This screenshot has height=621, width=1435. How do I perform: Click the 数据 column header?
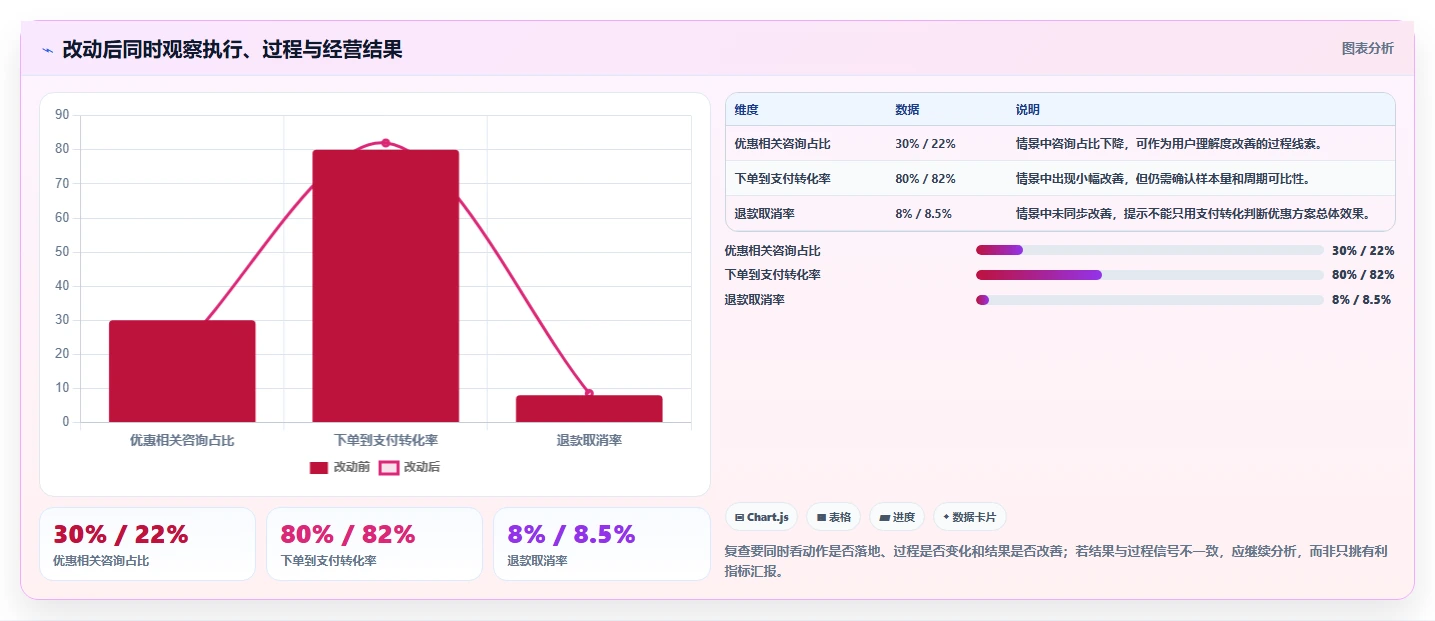coord(907,110)
